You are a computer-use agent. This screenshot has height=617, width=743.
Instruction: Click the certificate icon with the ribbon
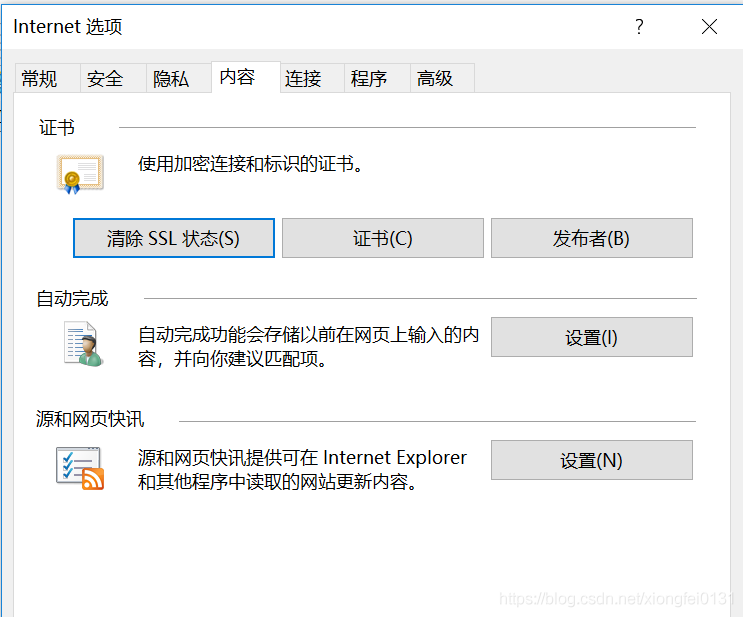coord(80,174)
